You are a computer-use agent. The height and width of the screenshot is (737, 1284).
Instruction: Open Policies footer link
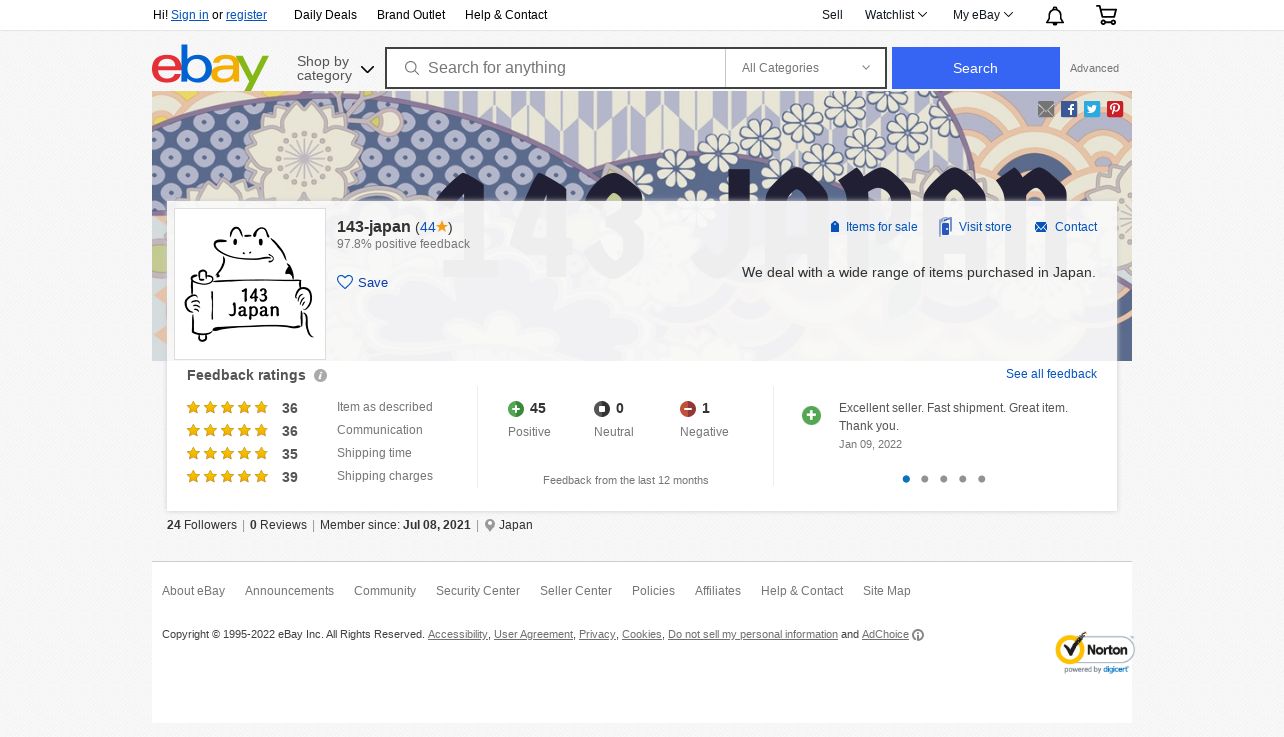coord(653,591)
